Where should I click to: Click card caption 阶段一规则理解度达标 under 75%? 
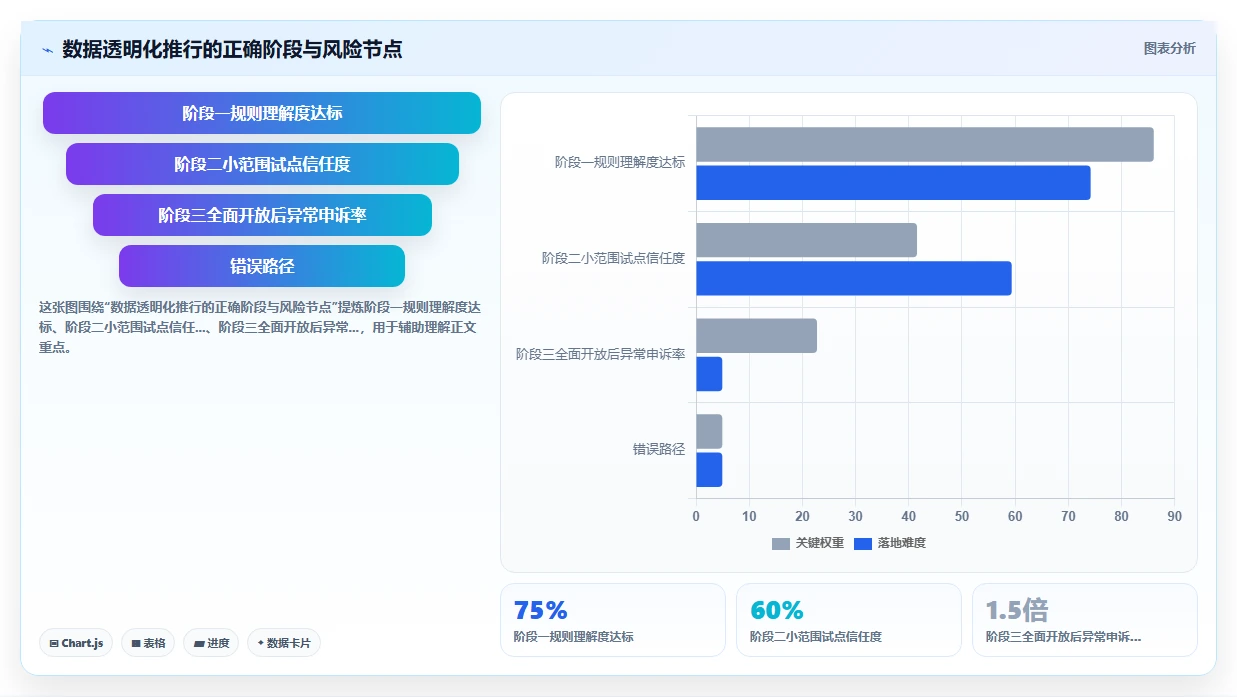pyautogui.click(x=573, y=637)
